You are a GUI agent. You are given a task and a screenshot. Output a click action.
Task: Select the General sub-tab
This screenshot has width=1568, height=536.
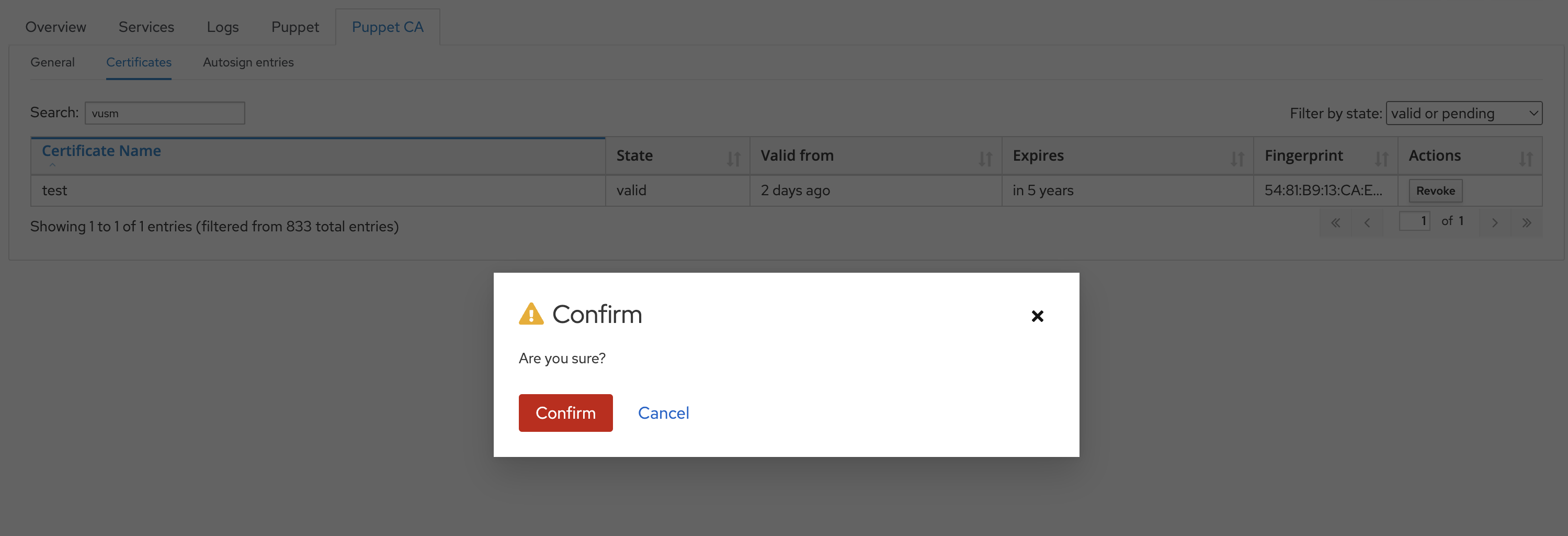52,62
